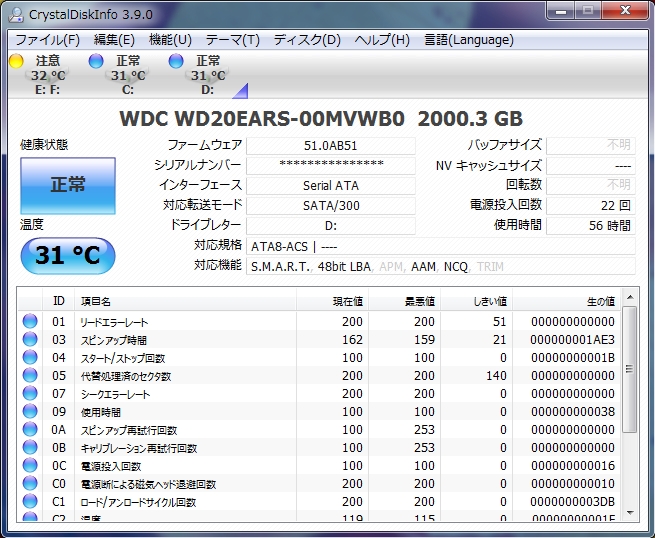
Task: Click the 現在値 column header
Action: pos(333,301)
